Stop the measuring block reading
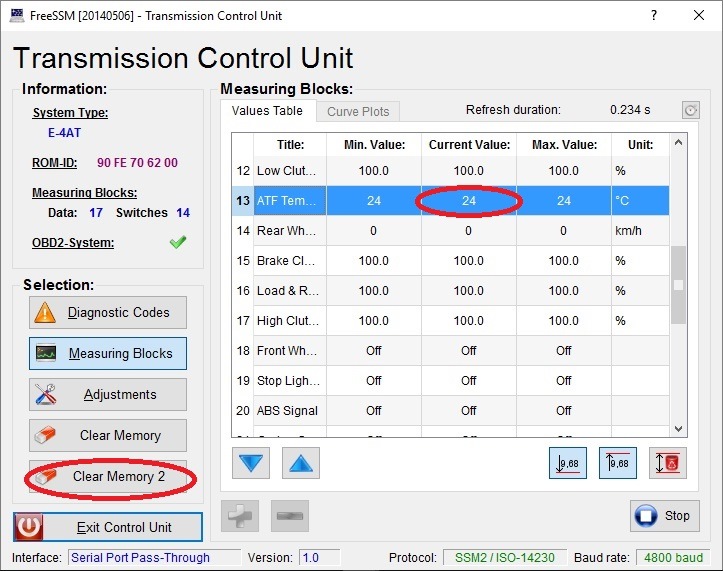Viewport: 723px width, 571px height. [664, 516]
